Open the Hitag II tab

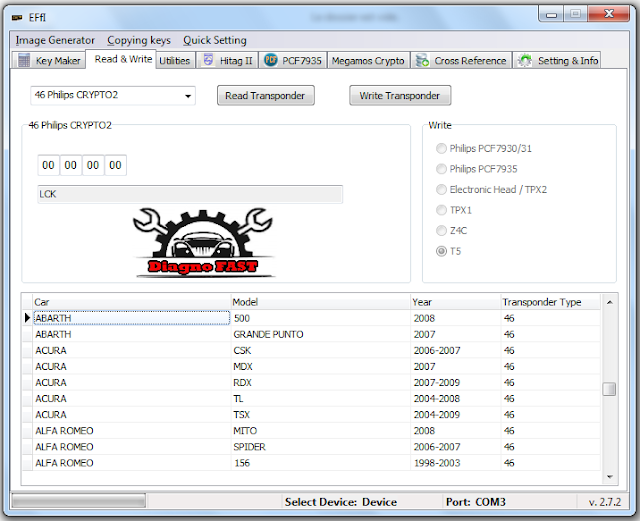click(x=227, y=60)
